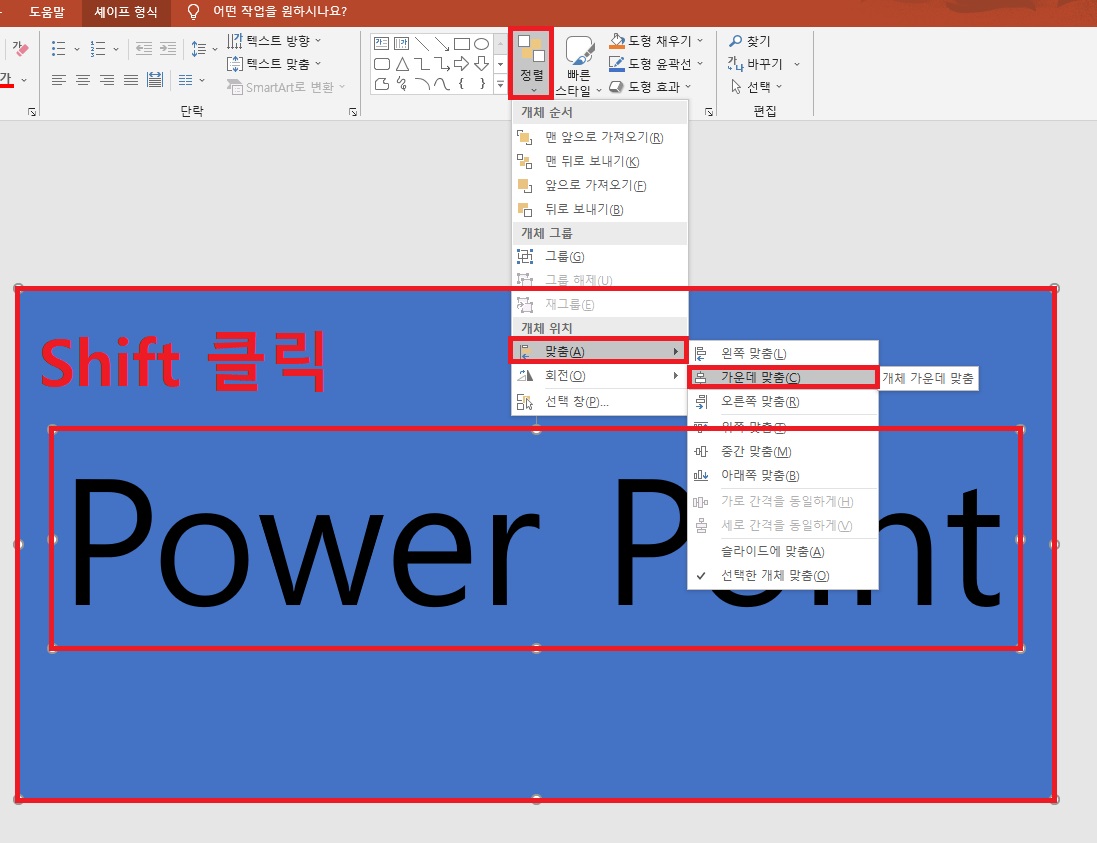Center the paragraph text

[x=83, y=80]
